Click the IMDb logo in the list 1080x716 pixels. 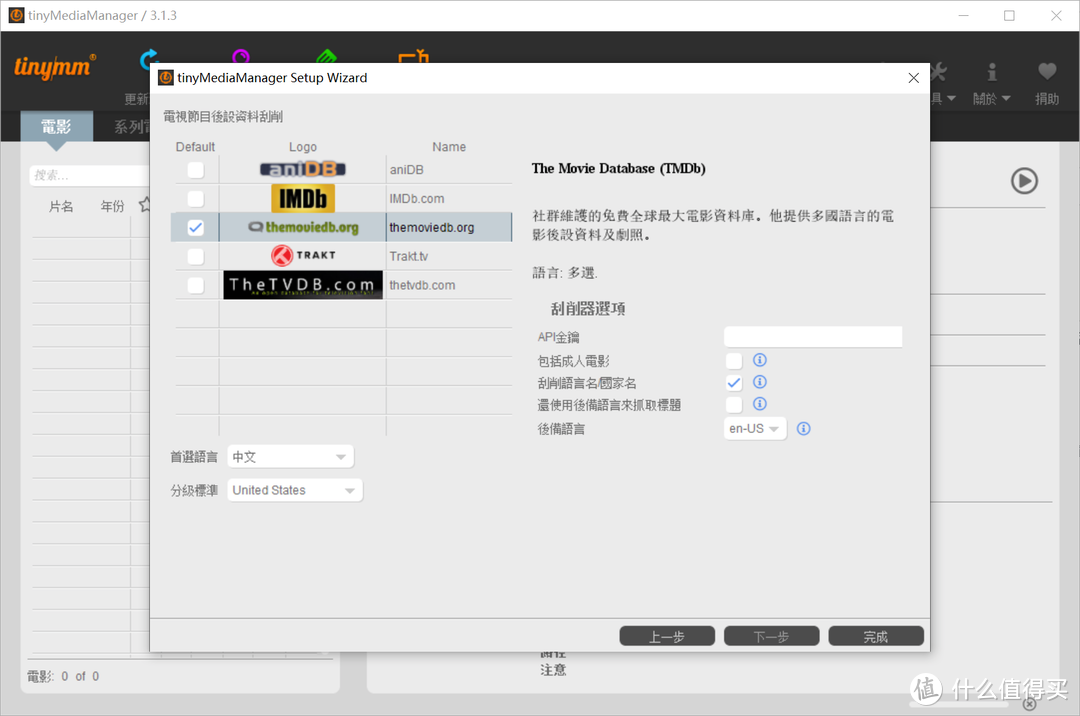point(302,198)
